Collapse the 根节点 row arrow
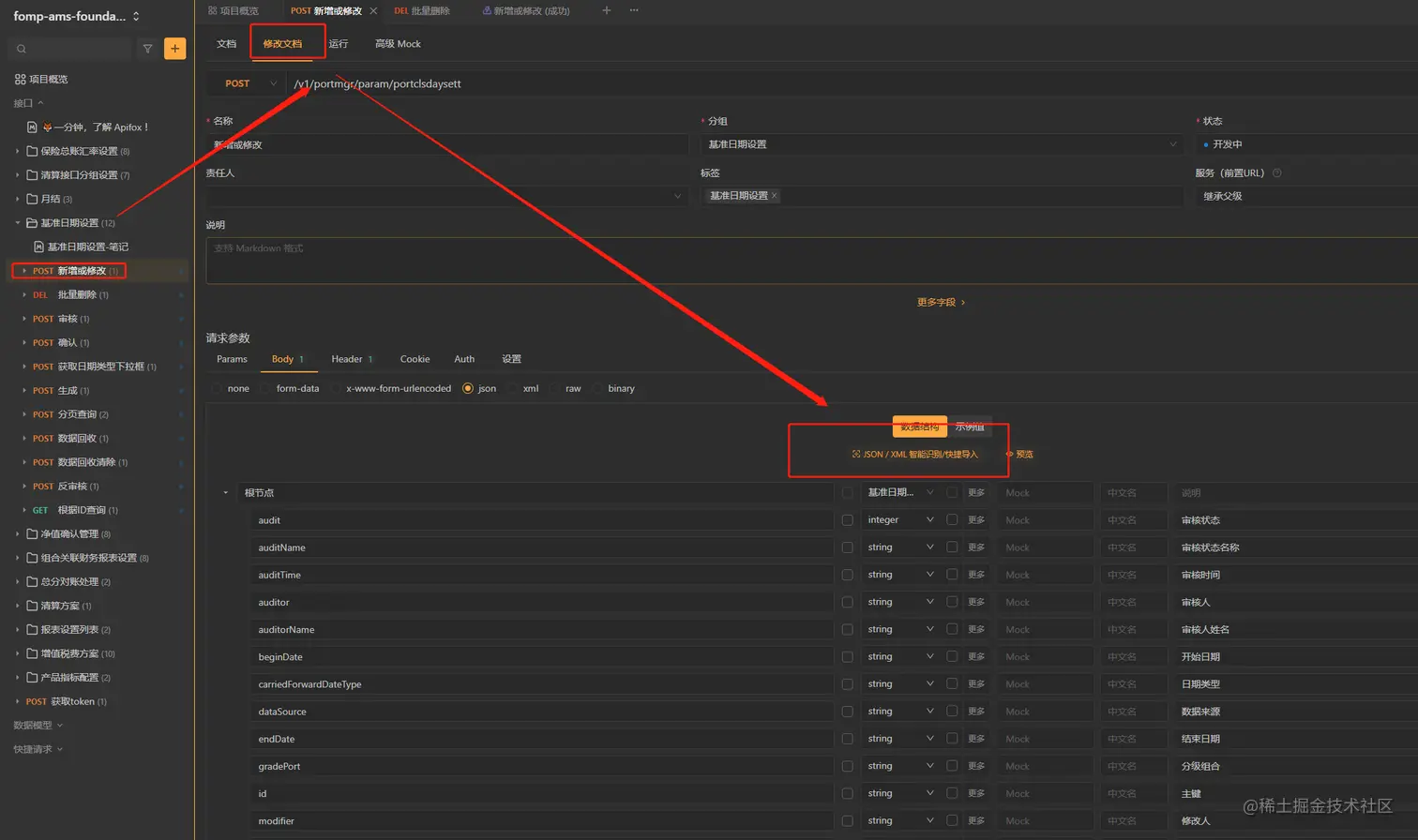The width and height of the screenshot is (1418, 840). [x=225, y=493]
